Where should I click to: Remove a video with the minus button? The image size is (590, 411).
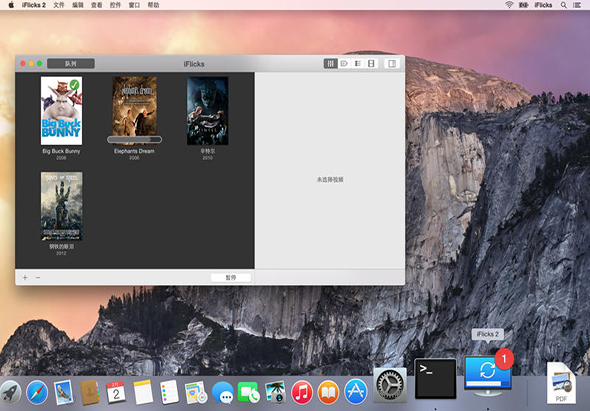pyautogui.click(x=38, y=277)
